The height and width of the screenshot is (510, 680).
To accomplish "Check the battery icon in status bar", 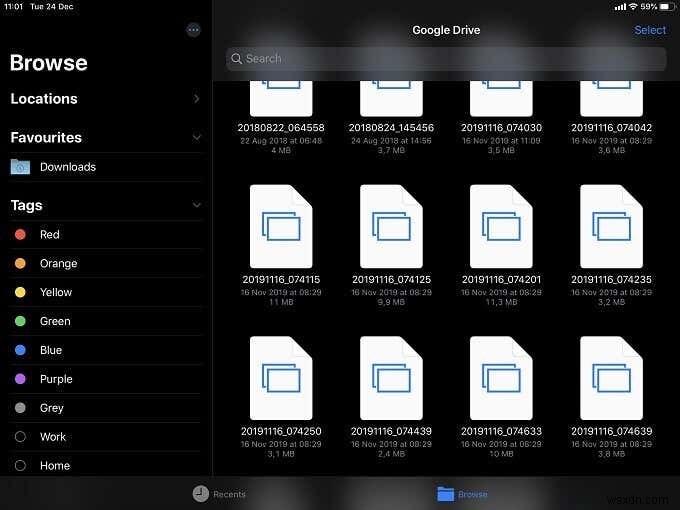I will coord(667,7).
